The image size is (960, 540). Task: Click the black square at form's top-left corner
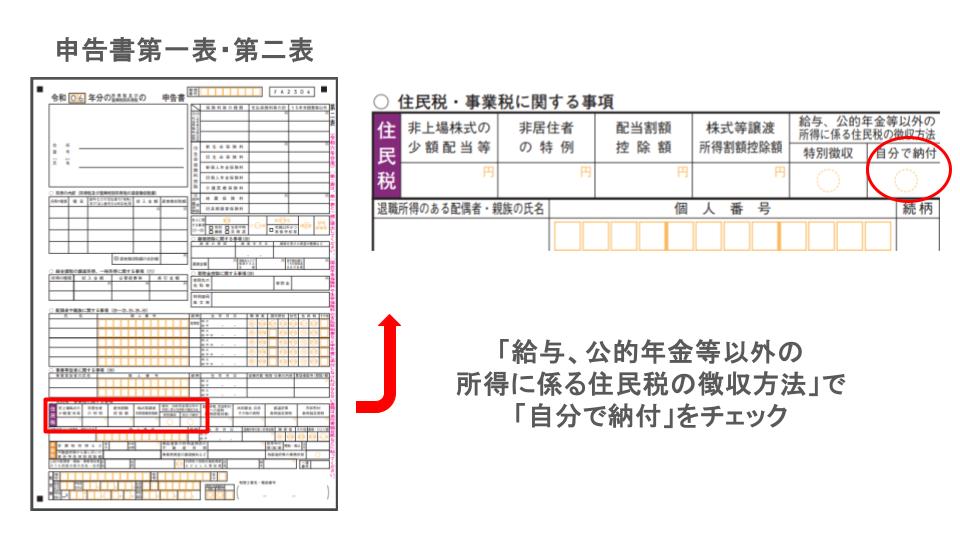38,91
